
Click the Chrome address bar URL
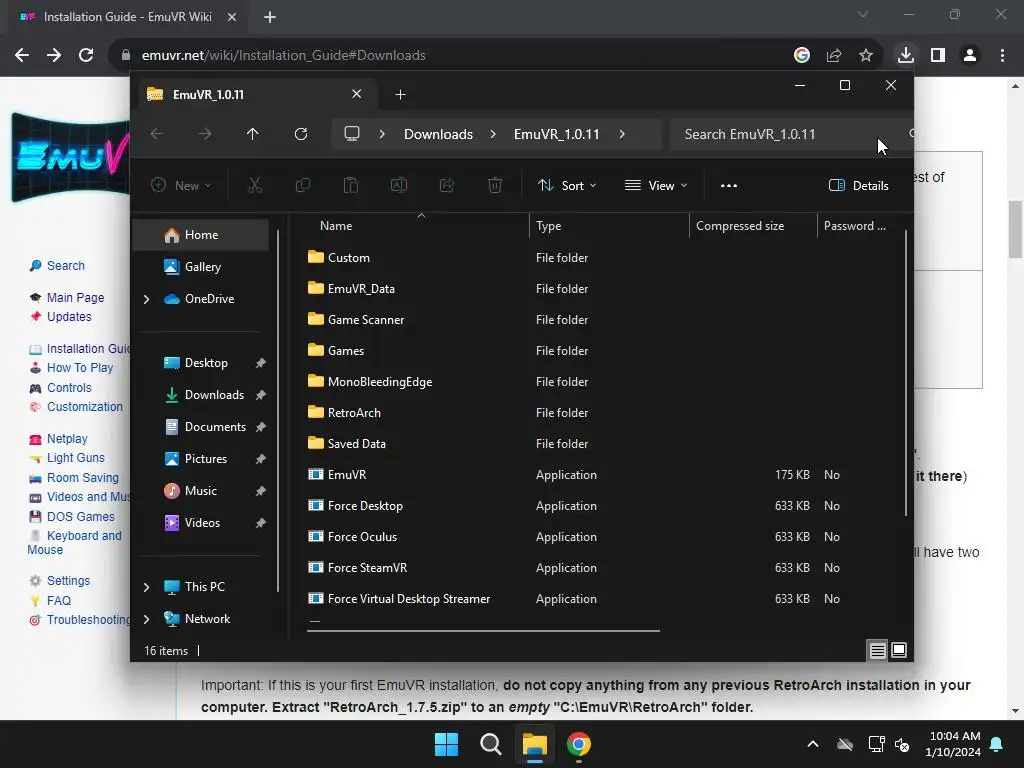(x=283, y=55)
